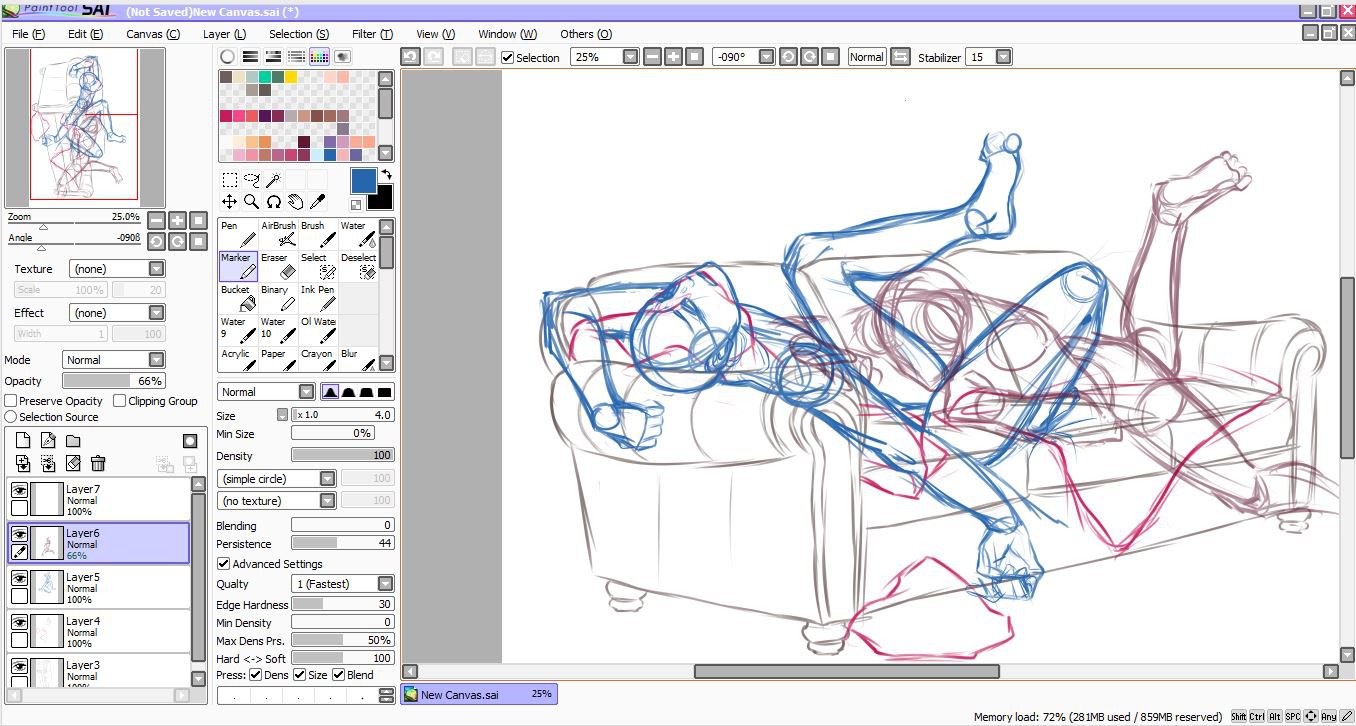Viewport: 1356px width, 726px height.
Task: Select the rotate view tool
Action: point(273,202)
